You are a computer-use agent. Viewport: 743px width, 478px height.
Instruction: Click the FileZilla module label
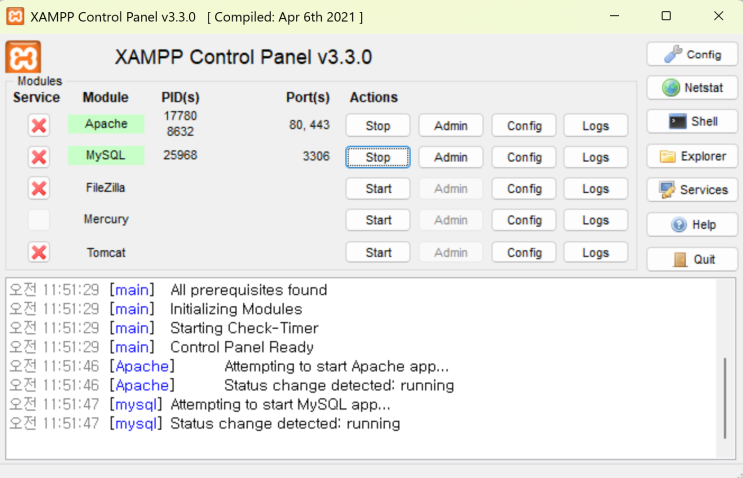pyautogui.click(x=106, y=188)
